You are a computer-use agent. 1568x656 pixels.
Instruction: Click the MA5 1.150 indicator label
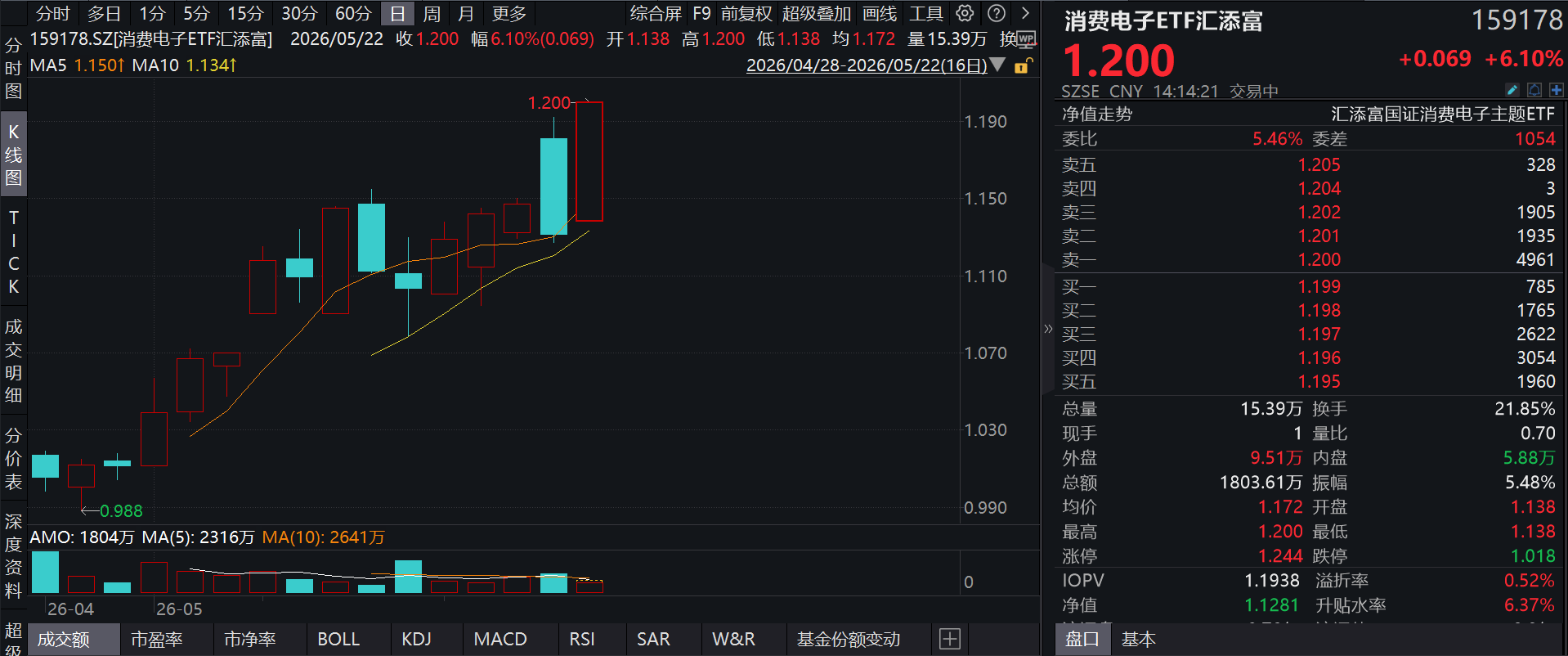[78, 65]
